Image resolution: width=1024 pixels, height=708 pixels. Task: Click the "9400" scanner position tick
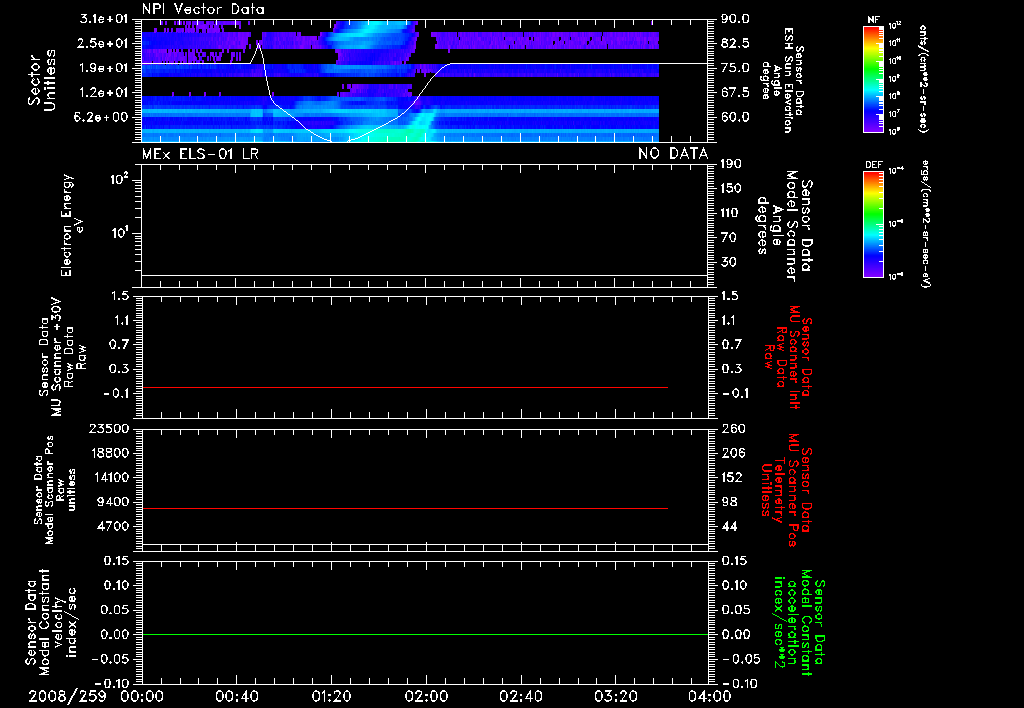click(x=113, y=502)
